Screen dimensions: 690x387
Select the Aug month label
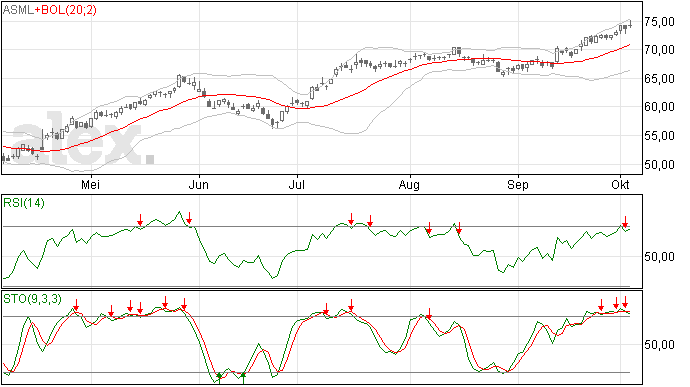coord(409,185)
